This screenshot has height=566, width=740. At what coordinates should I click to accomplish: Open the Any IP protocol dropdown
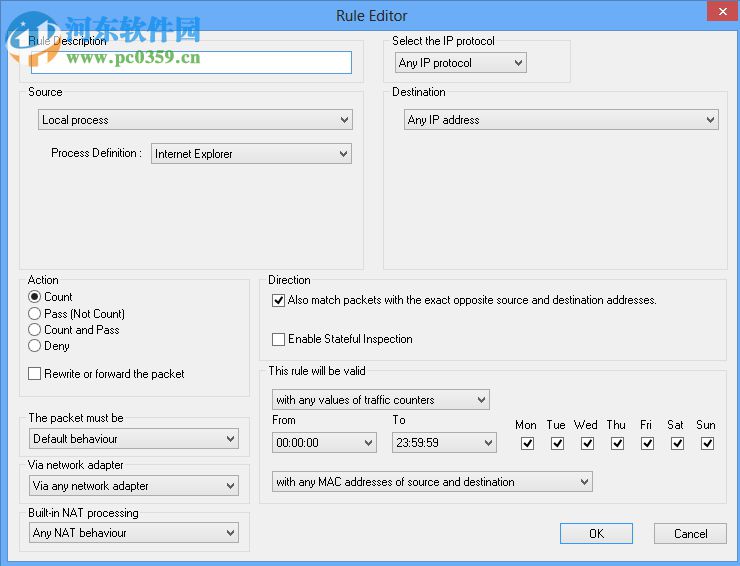pyautogui.click(x=461, y=63)
